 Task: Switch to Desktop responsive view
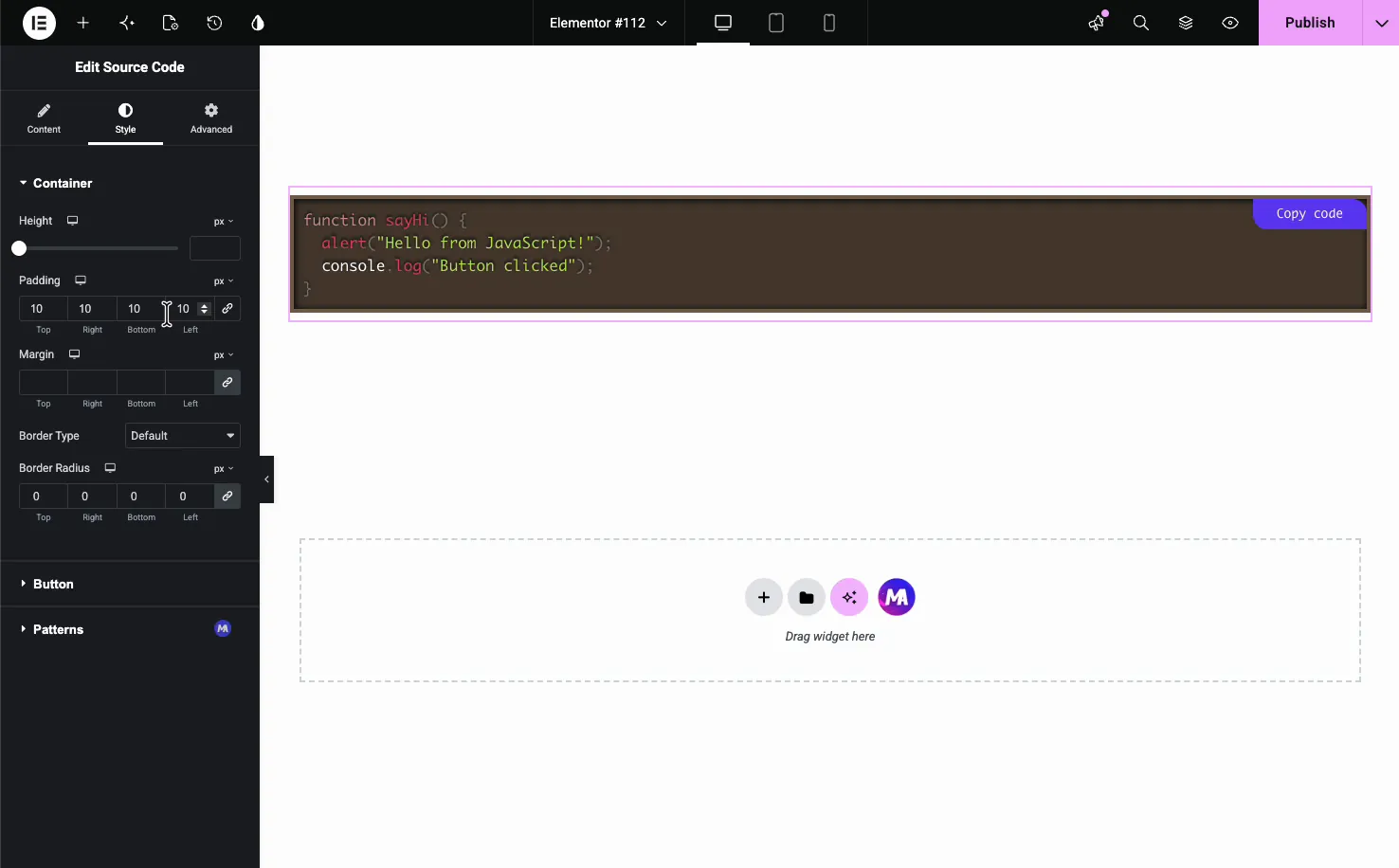coord(723,23)
